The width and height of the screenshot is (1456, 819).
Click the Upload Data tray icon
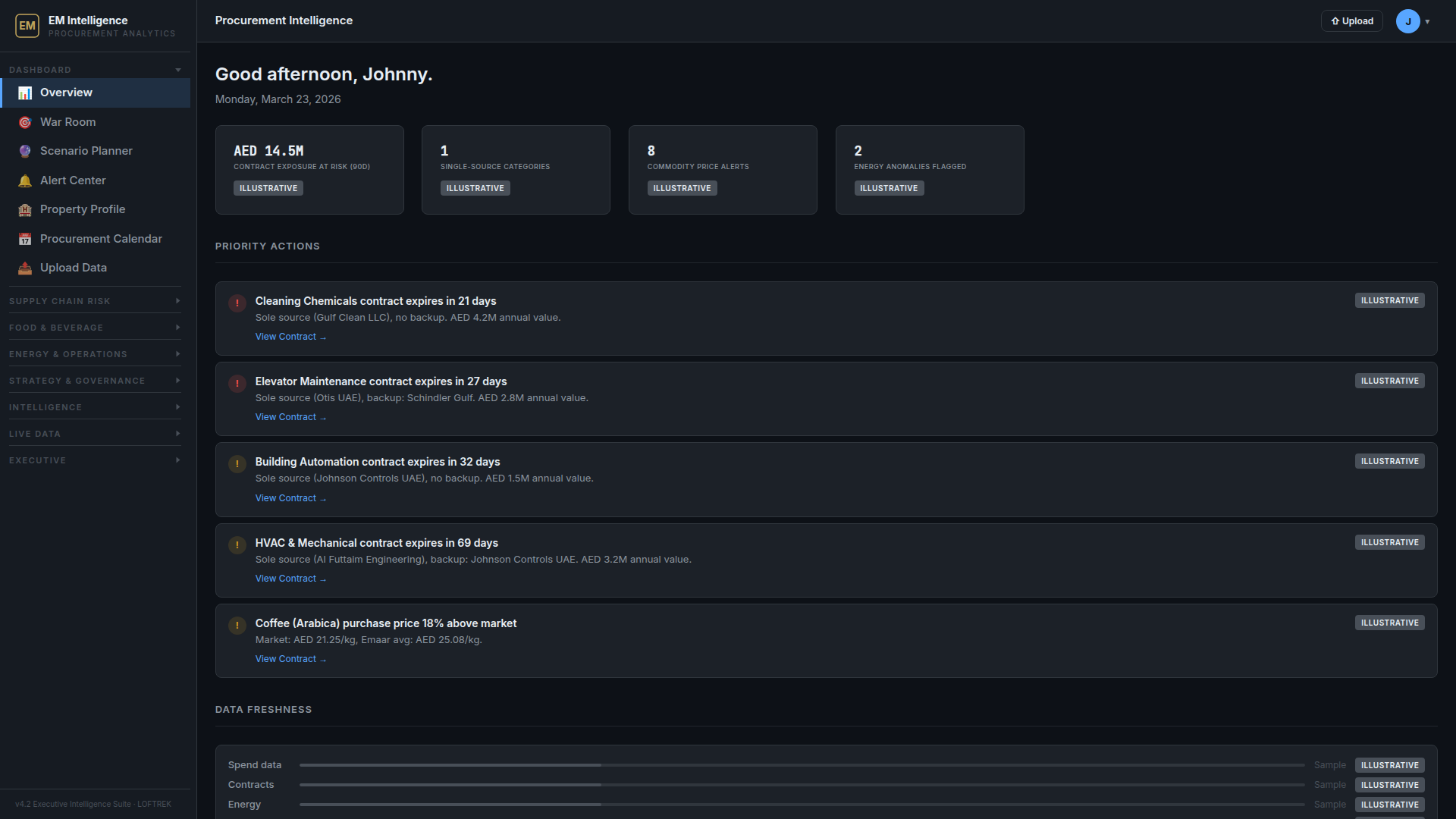[25, 268]
